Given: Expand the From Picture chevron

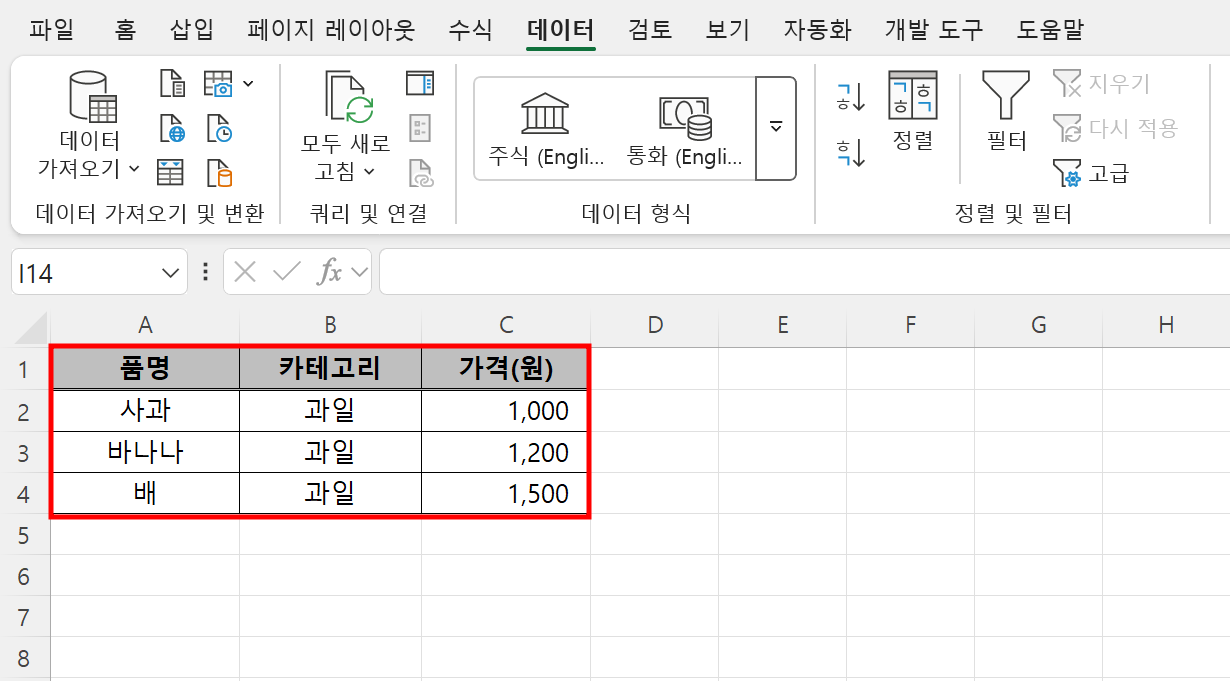Looking at the screenshot, I should [247, 84].
